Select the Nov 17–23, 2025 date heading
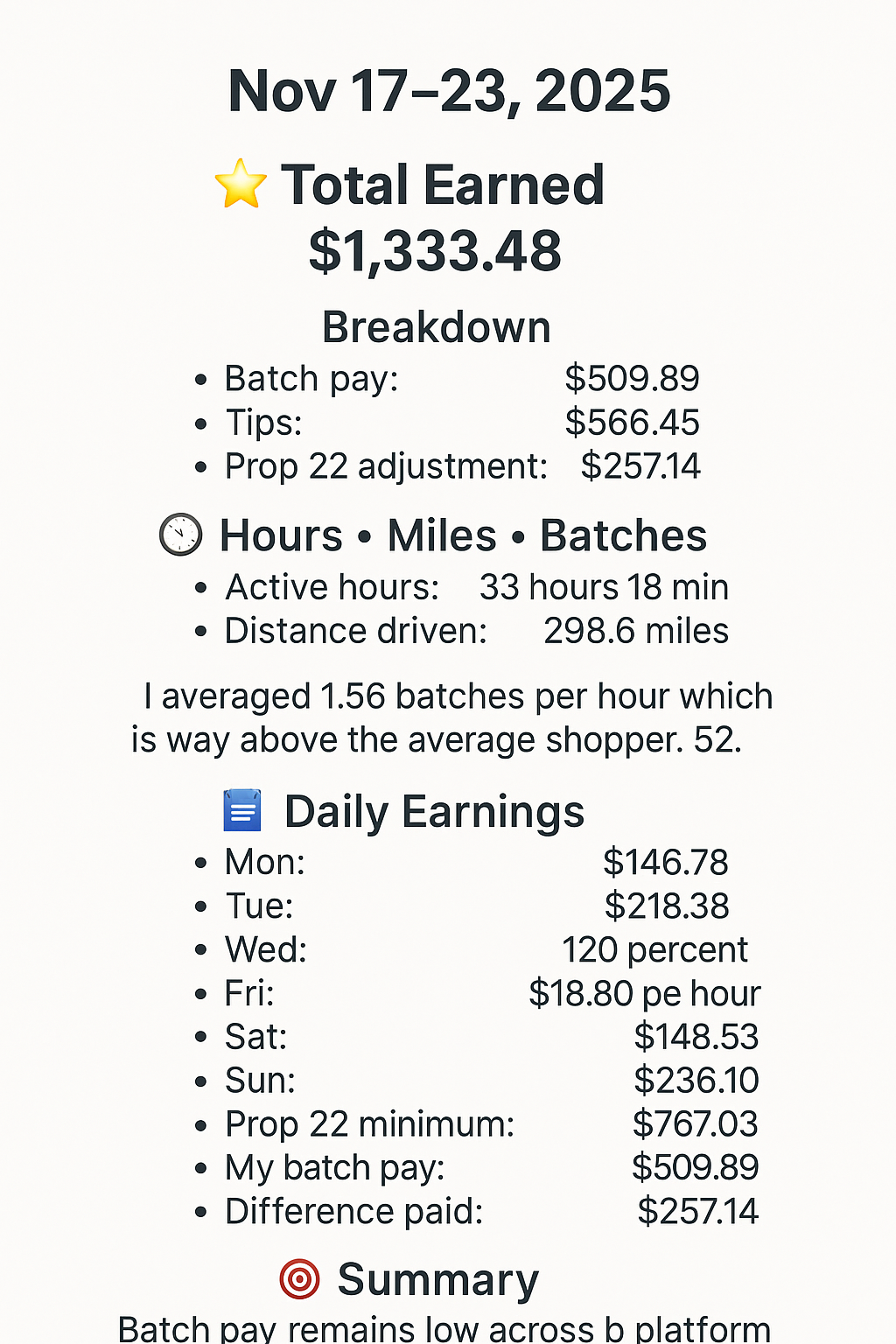The width and height of the screenshot is (896, 1344). 449,91
